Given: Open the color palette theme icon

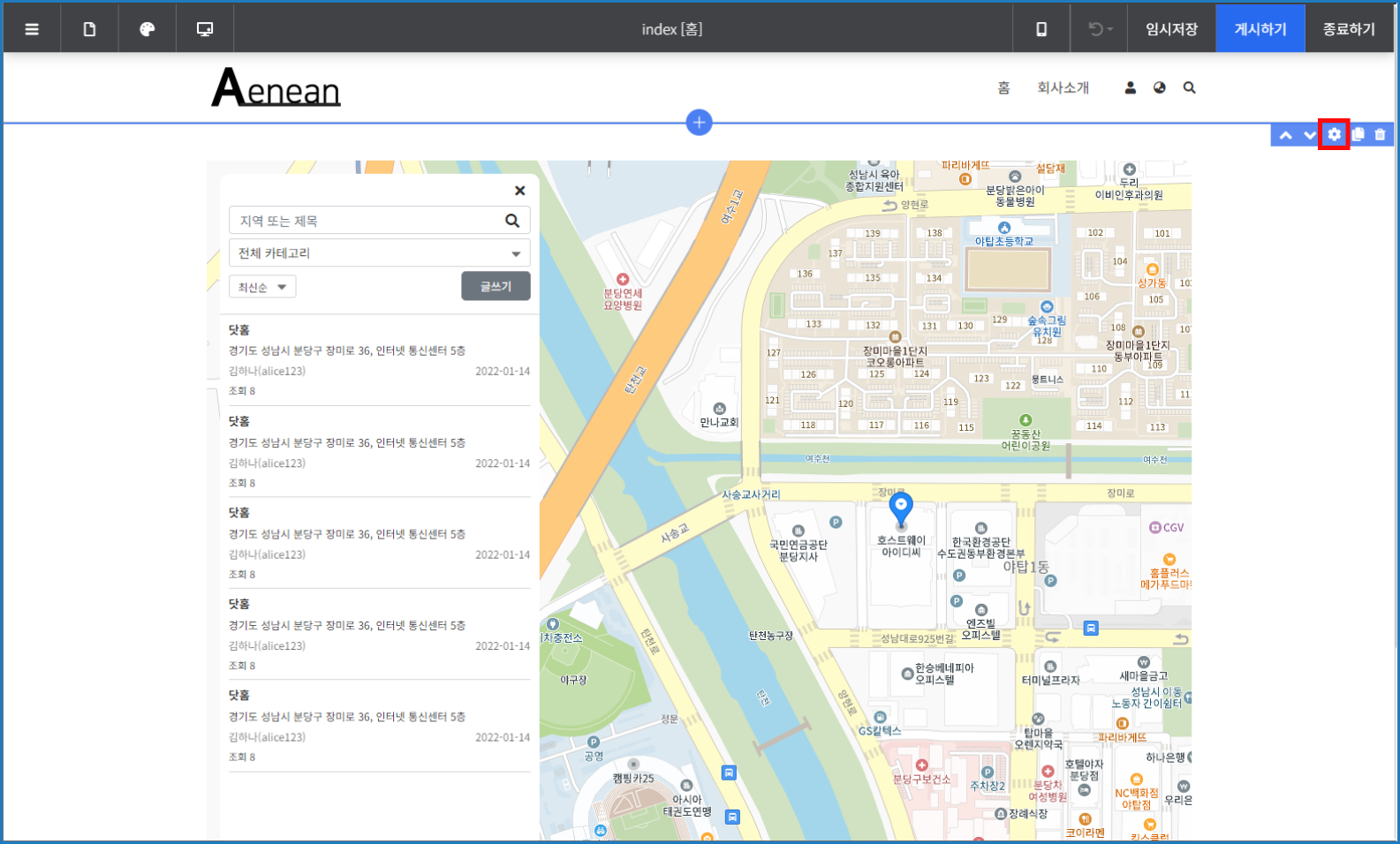Looking at the screenshot, I should 148,29.
